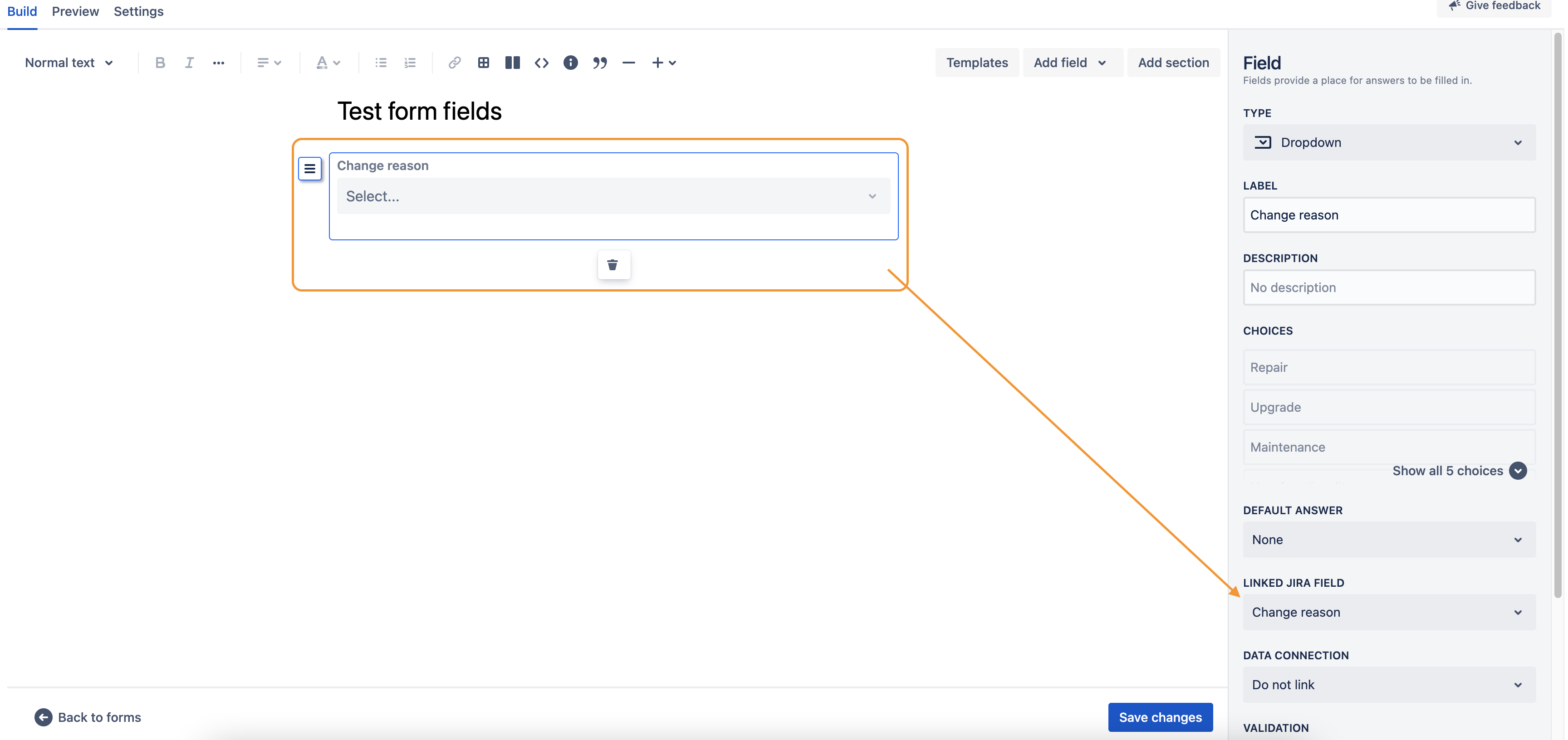Viewport: 1568px width, 740px height.
Task: Open the Normal text style dropdown
Action: 69,62
